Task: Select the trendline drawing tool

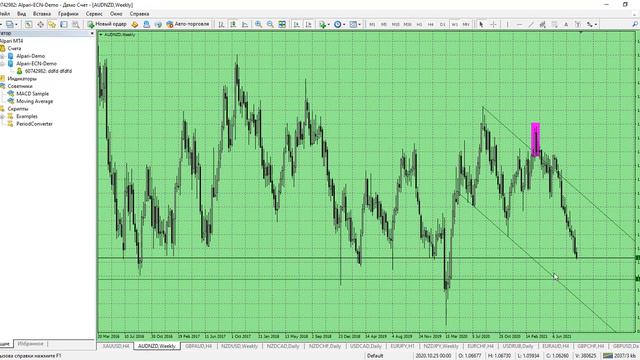Action: pyautogui.click(x=531, y=24)
